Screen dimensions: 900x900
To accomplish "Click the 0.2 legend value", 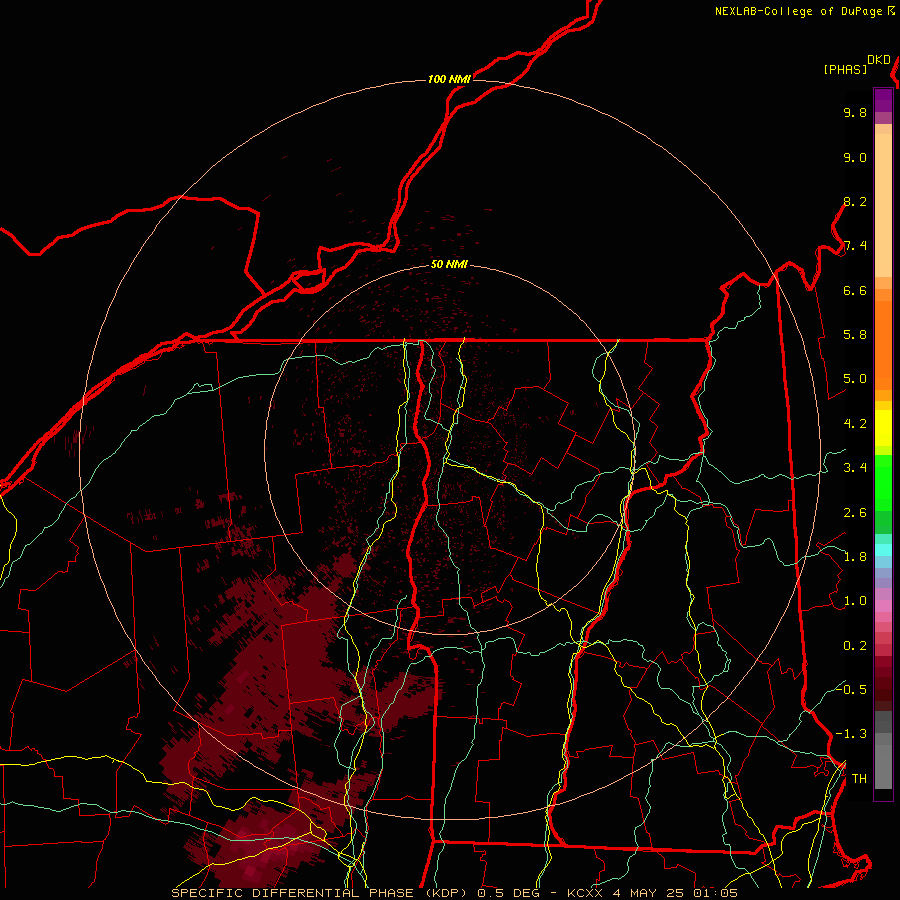I will (x=855, y=646).
